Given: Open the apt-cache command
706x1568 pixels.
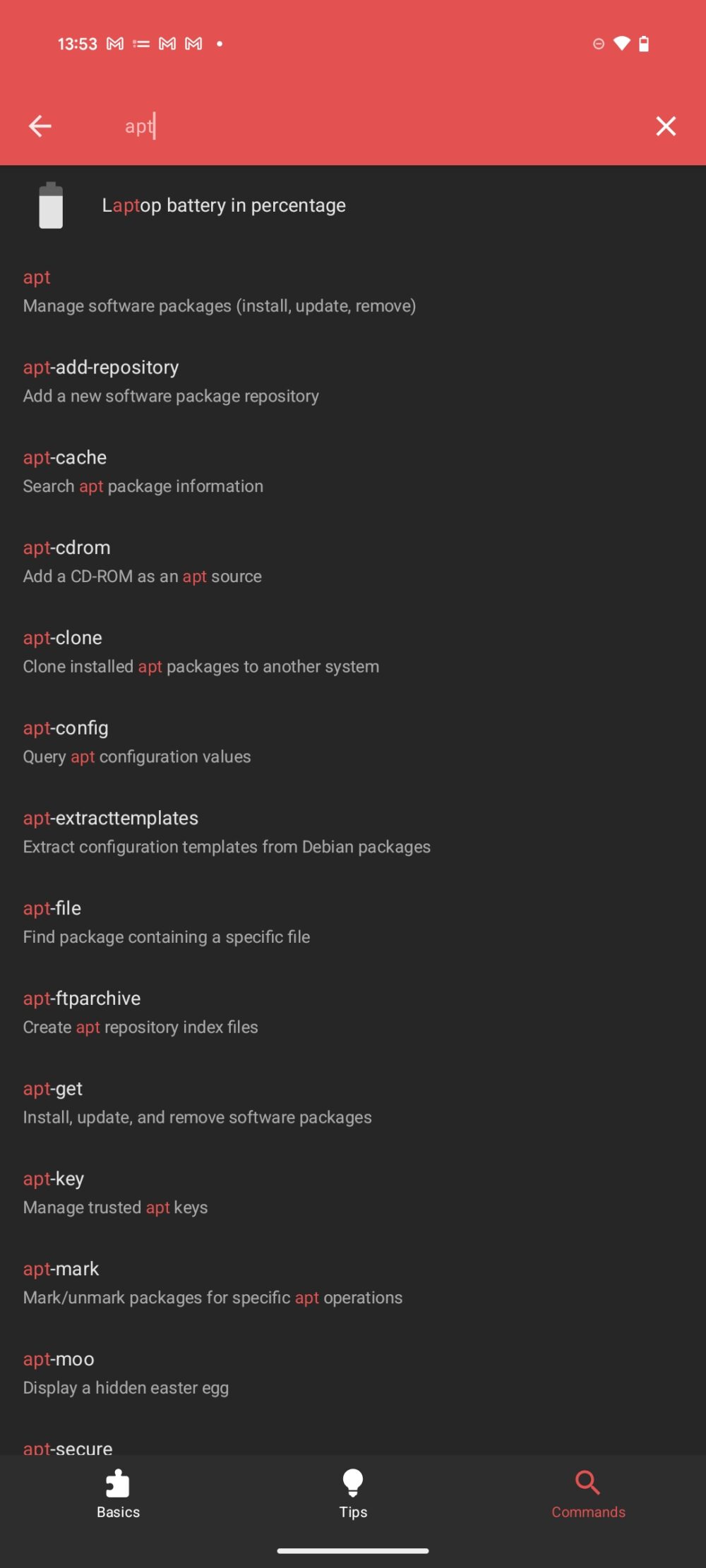Looking at the screenshot, I should coord(143,471).
